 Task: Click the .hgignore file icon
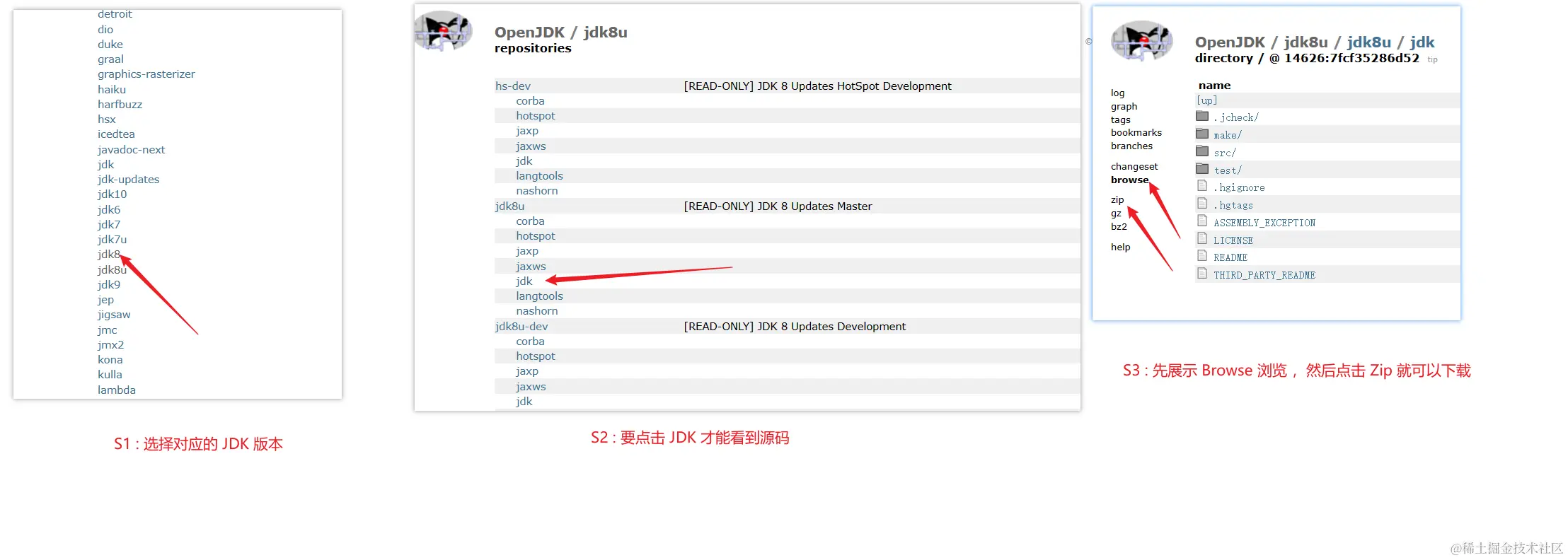click(1202, 186)
